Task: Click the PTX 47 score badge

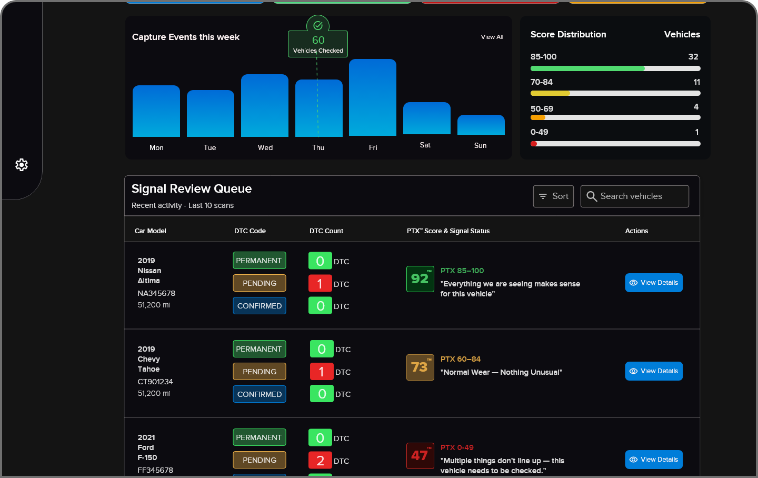Action: [420, 456]
